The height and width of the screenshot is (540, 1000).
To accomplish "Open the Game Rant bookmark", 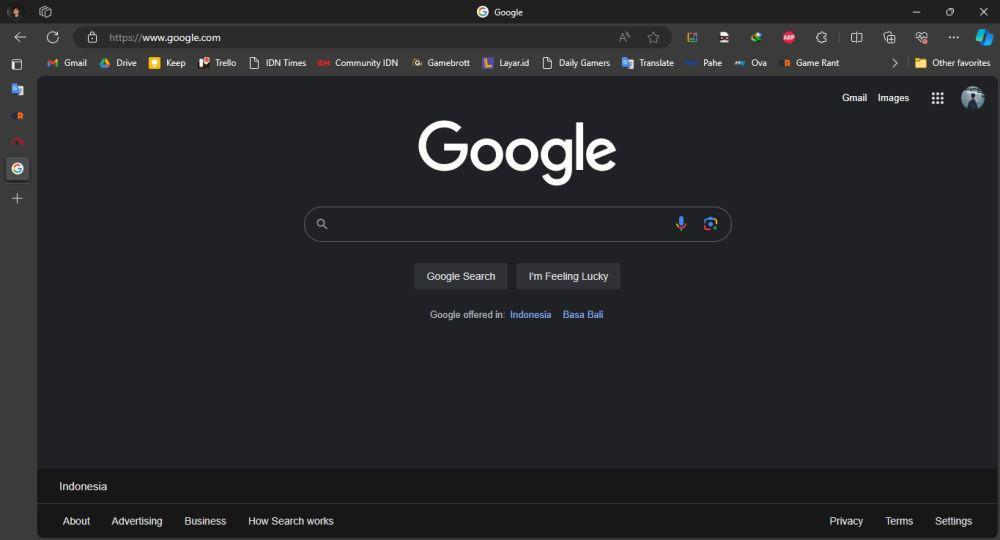I will click(809, 62).
